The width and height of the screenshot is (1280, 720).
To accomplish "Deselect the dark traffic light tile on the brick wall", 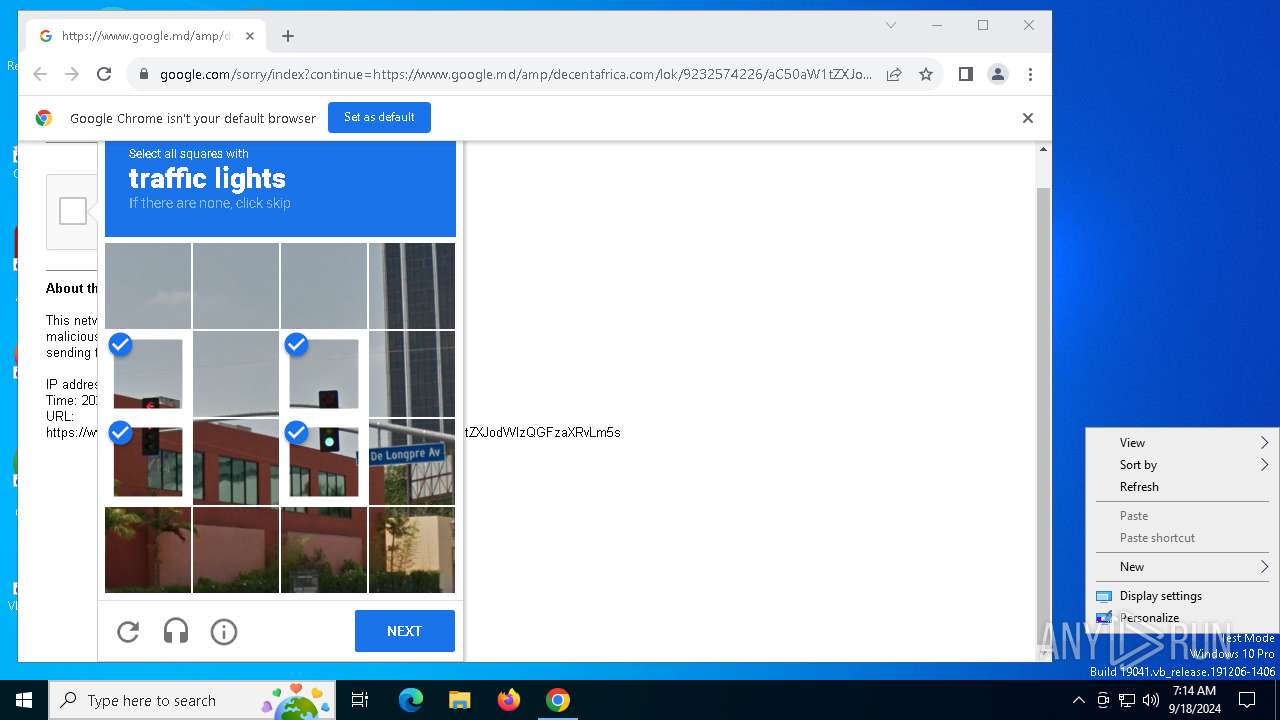I will coord(148,462).
